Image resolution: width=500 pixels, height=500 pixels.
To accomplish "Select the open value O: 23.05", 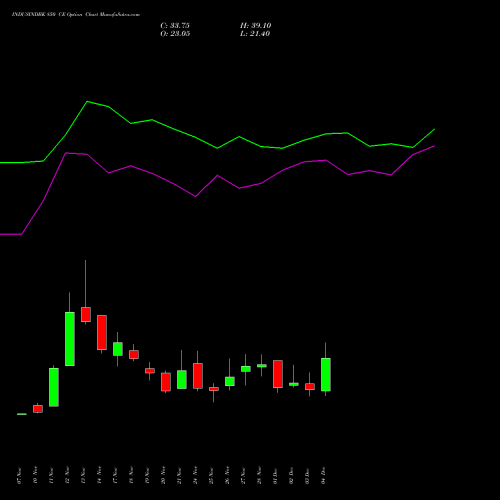I will (175, 34).
